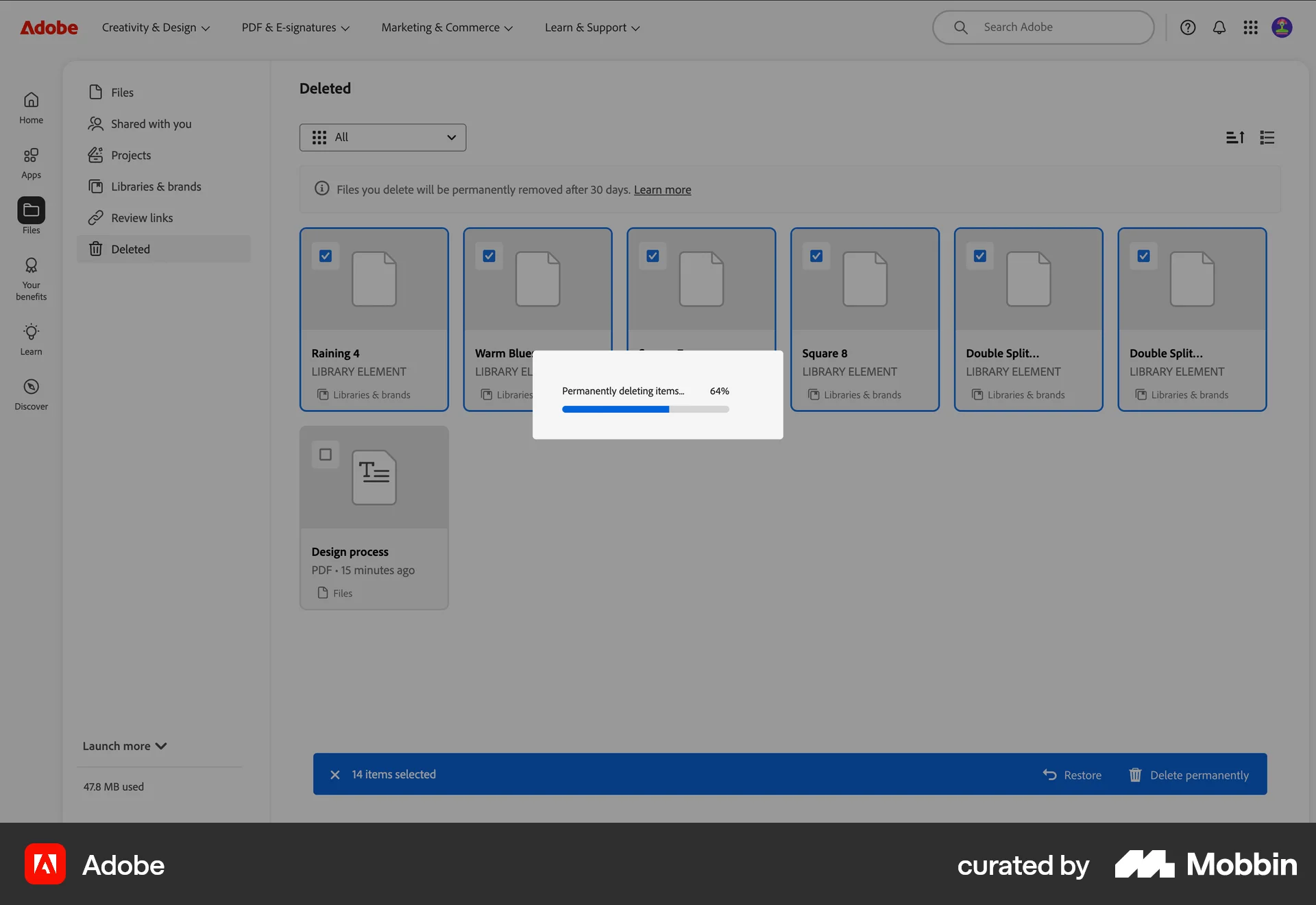1316x905 pixels.
Task: Open the Creativity & Design menu
Action: click(x=156, y=27)
